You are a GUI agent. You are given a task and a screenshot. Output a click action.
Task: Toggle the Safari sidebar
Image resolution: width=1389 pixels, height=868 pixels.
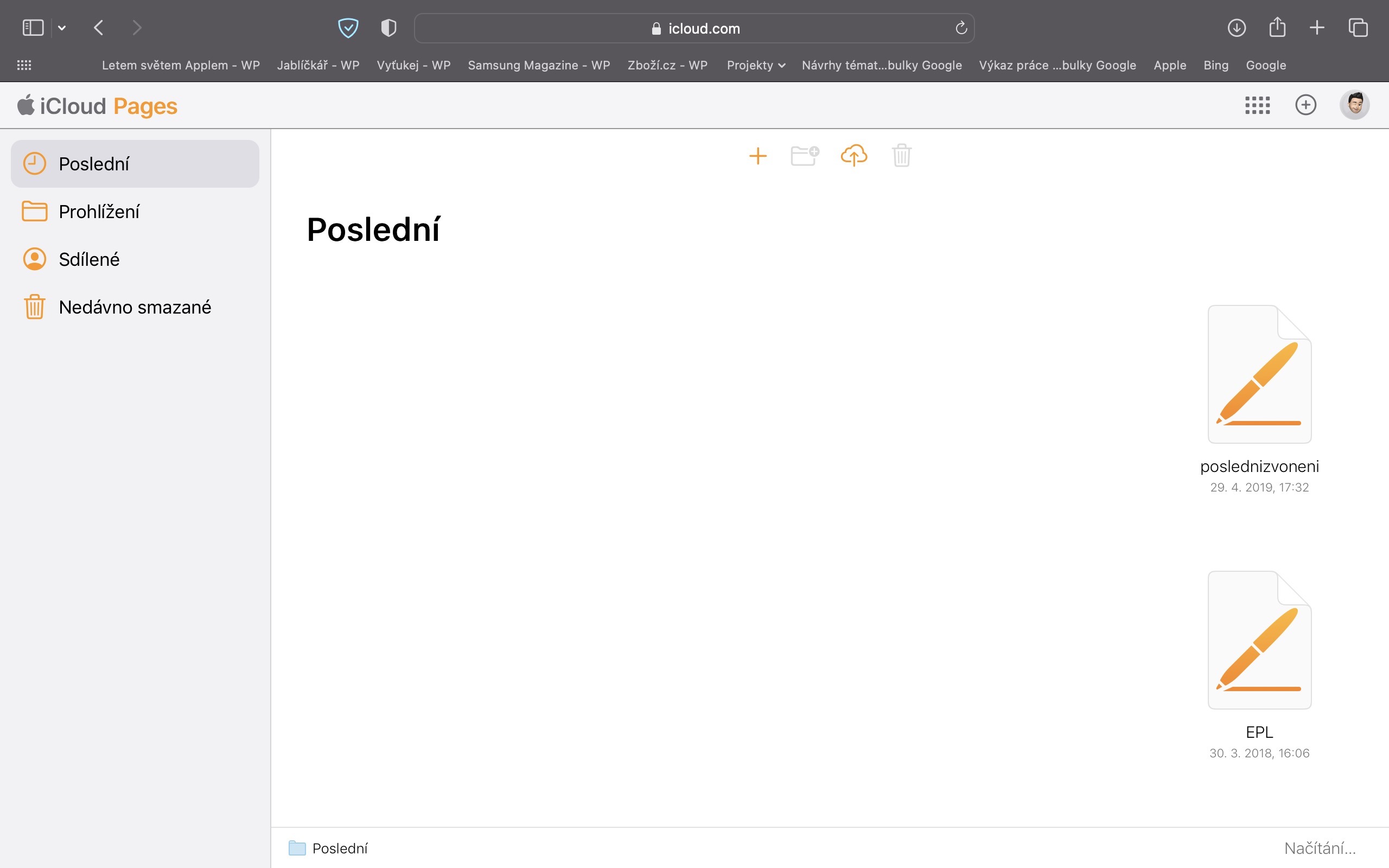[33, 28]
